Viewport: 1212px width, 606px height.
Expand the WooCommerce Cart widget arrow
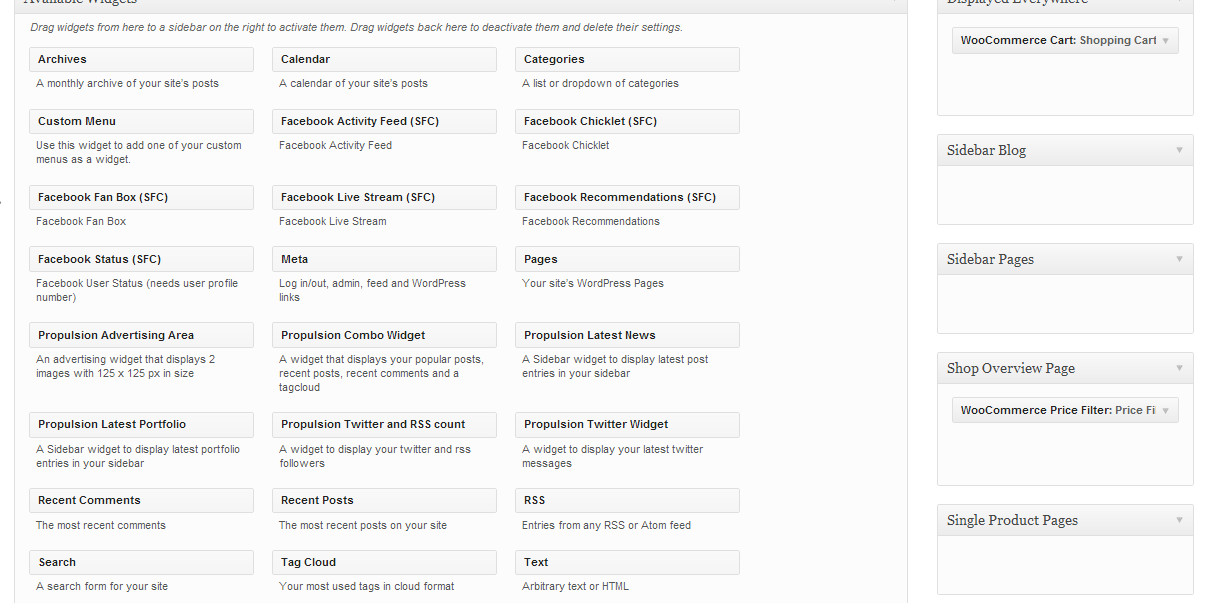(x=1166, y=41)
